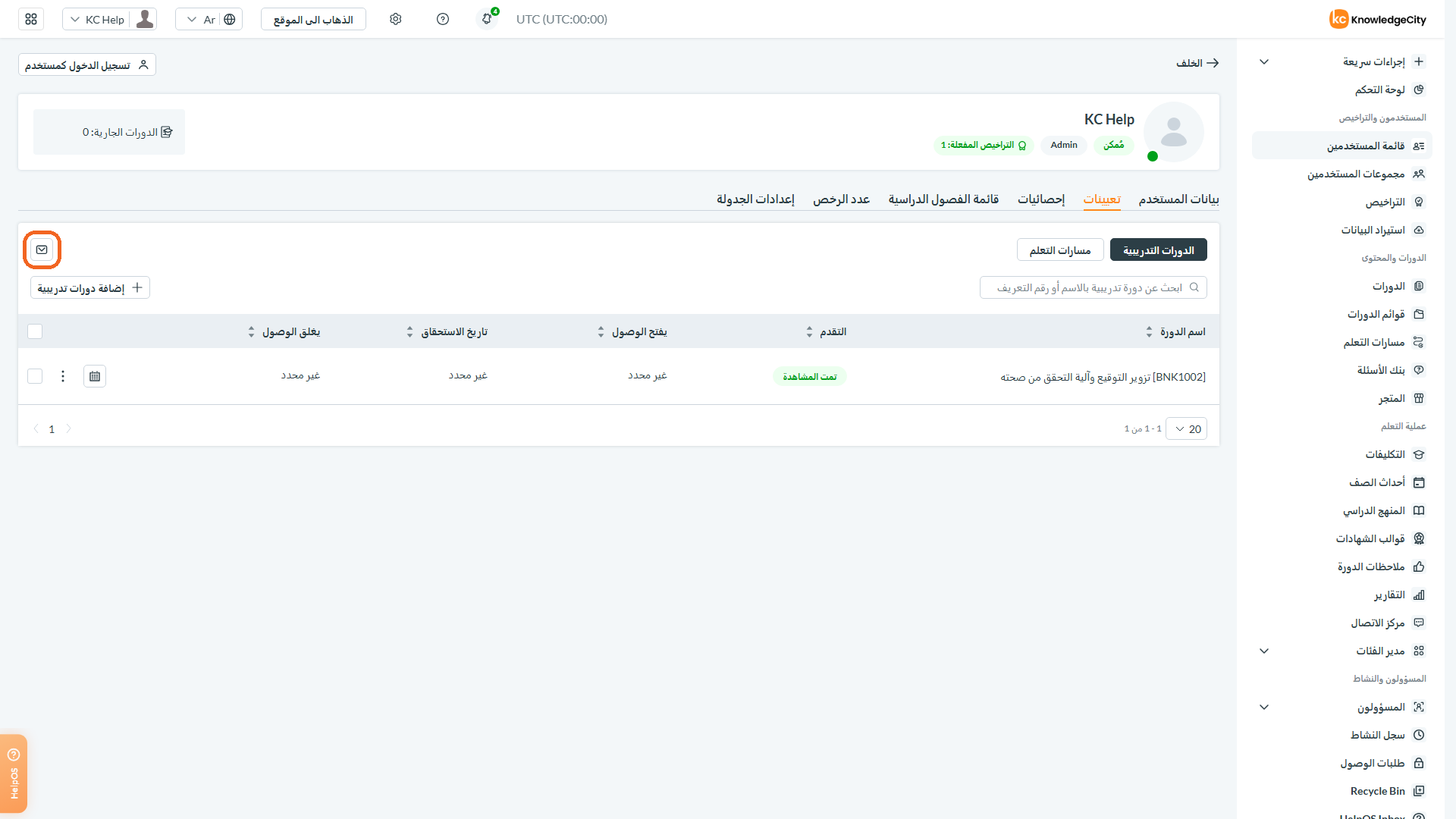This screenshot has height=819, width=1456.
Task: Click the email envelope icon in assignments
Action: (x=42, y=249)
